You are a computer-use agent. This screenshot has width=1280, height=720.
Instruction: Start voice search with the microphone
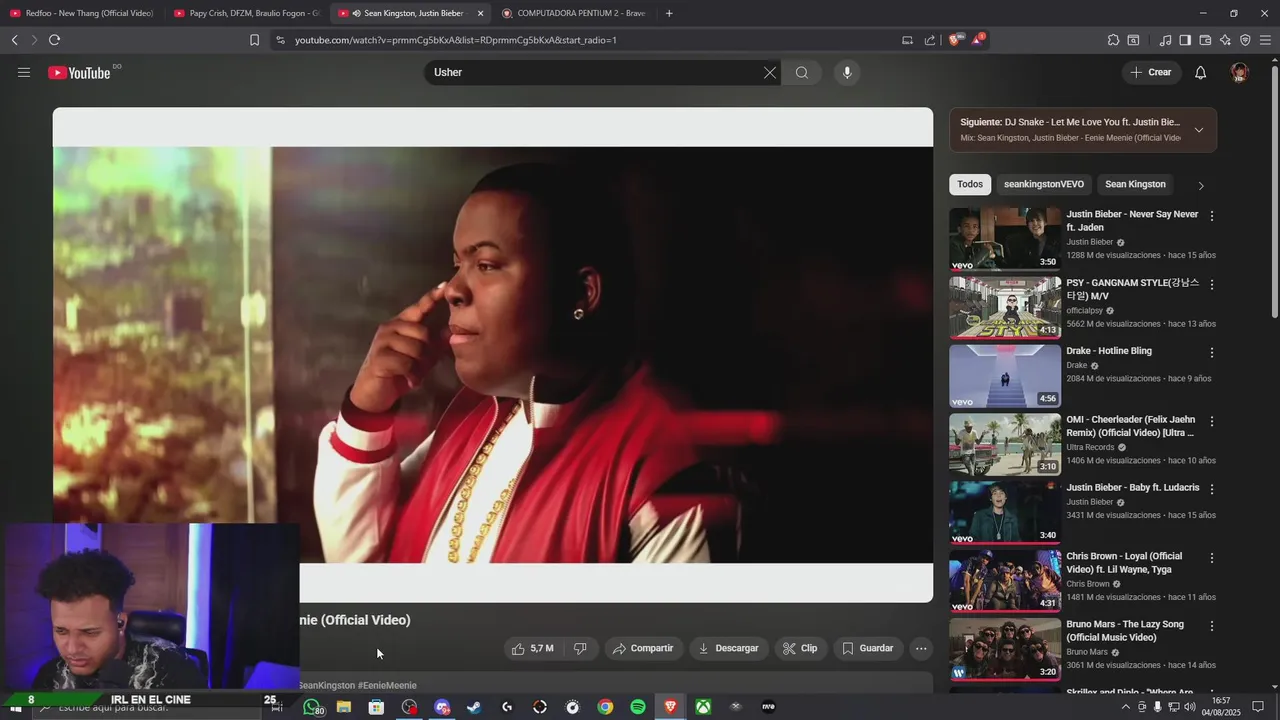tap(847, 72)
